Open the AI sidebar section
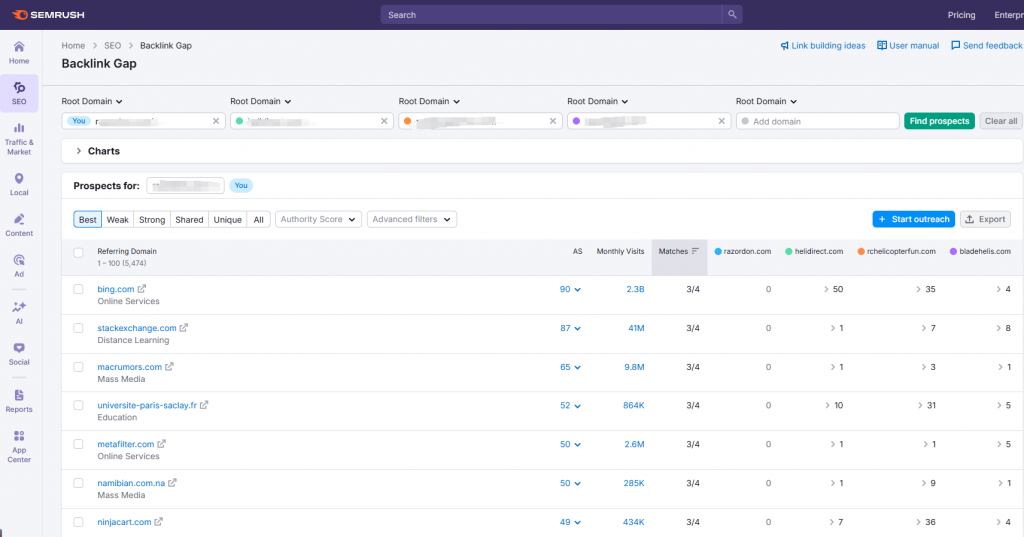Screen dimensions: 1024x537 19,313
